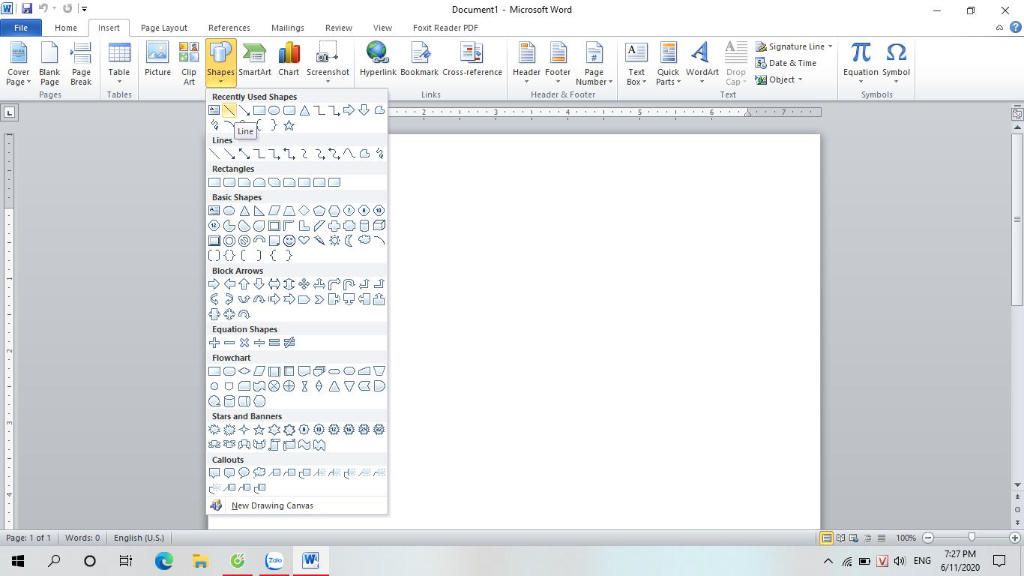Click Words: 0 in status bar

tap(82, 538)
